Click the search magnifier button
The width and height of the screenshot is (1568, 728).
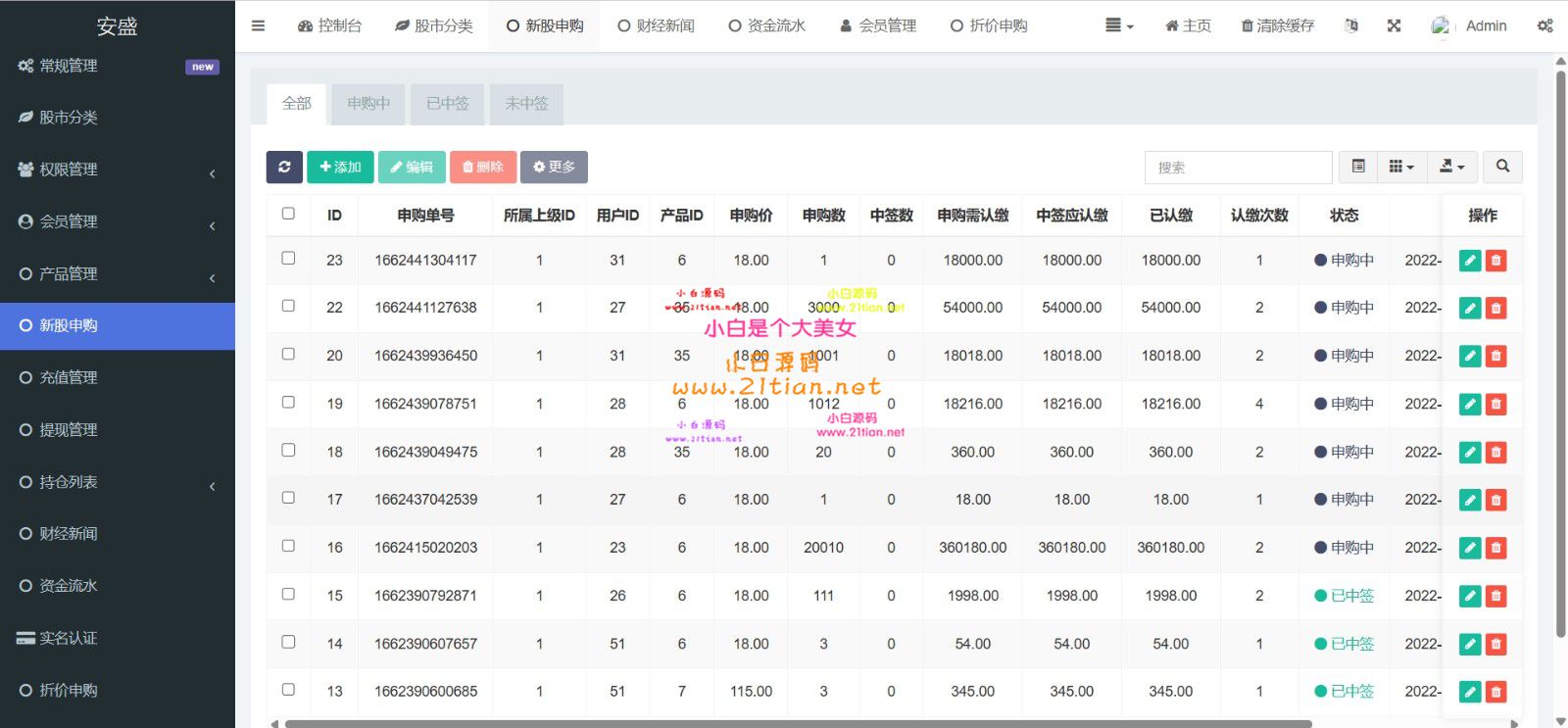point(1502,167)
